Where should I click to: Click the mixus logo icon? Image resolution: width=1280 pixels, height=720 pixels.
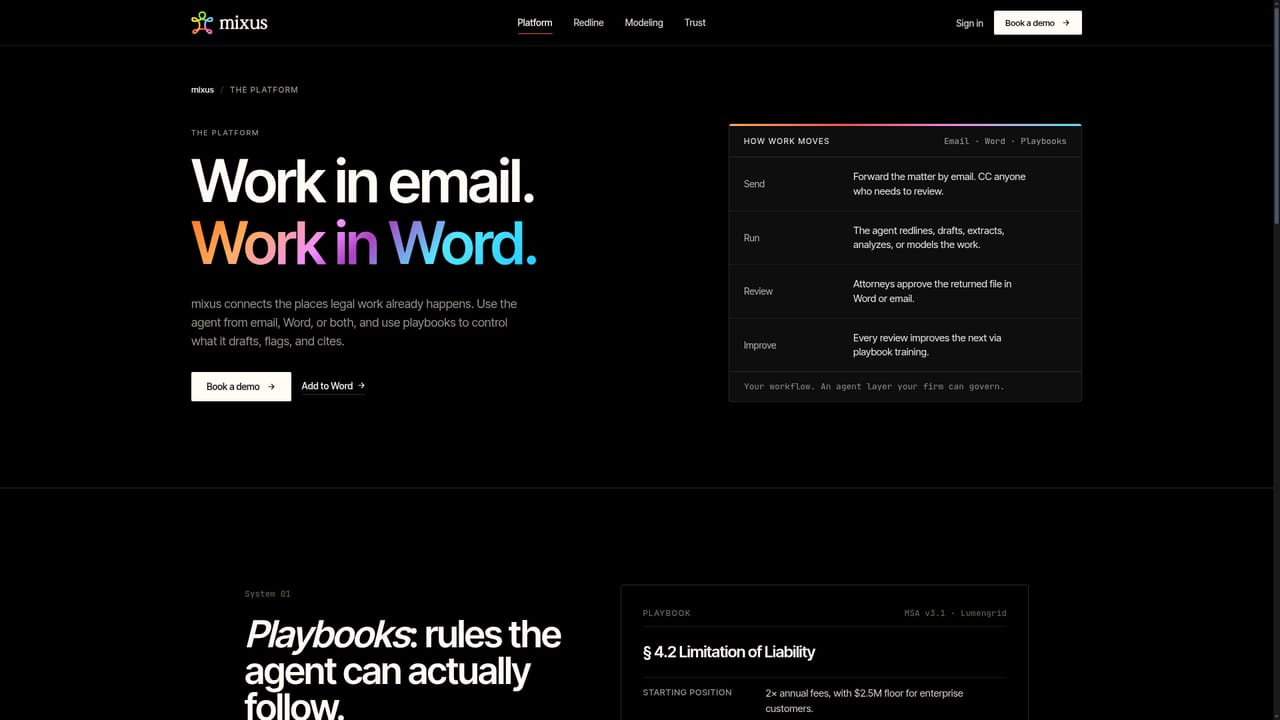tap(202, 22)
